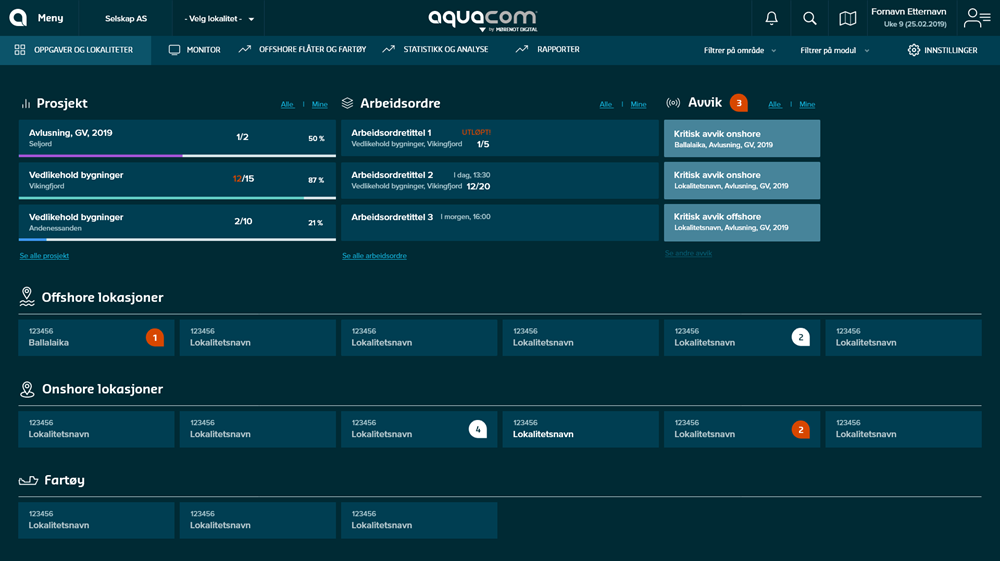Click the Andenessanden location text
This screenshot has height=561, width=1000.
pyautogui.click(x=55, y=228)
